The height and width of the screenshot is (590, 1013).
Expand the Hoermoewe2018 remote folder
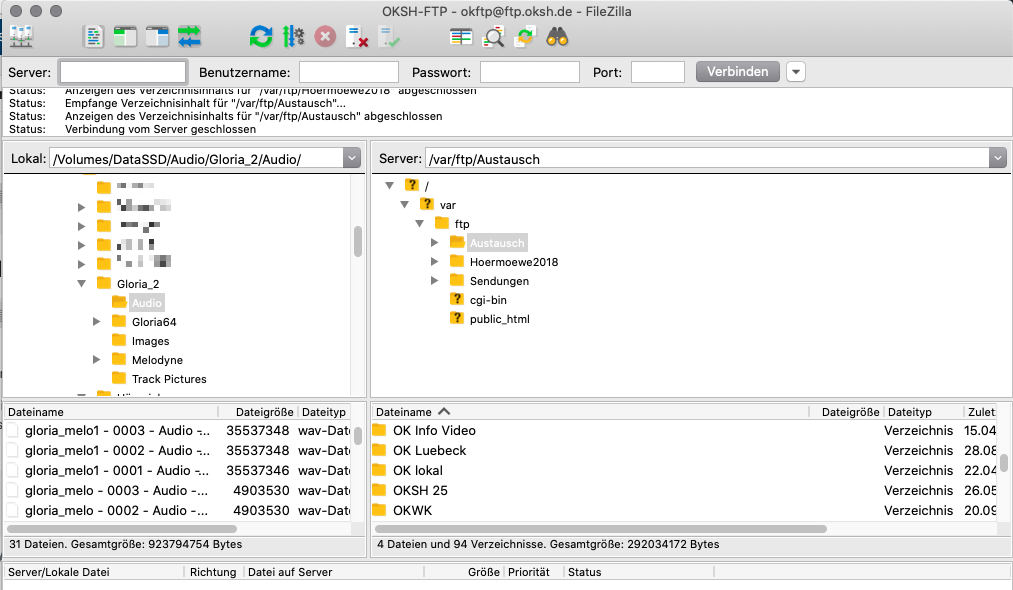coord(435,262)
